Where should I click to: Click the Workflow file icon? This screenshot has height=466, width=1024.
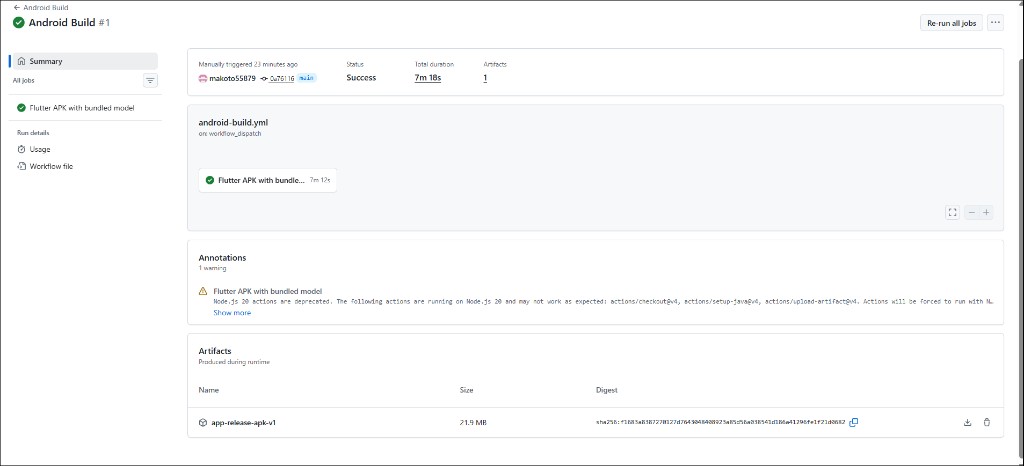21,166
